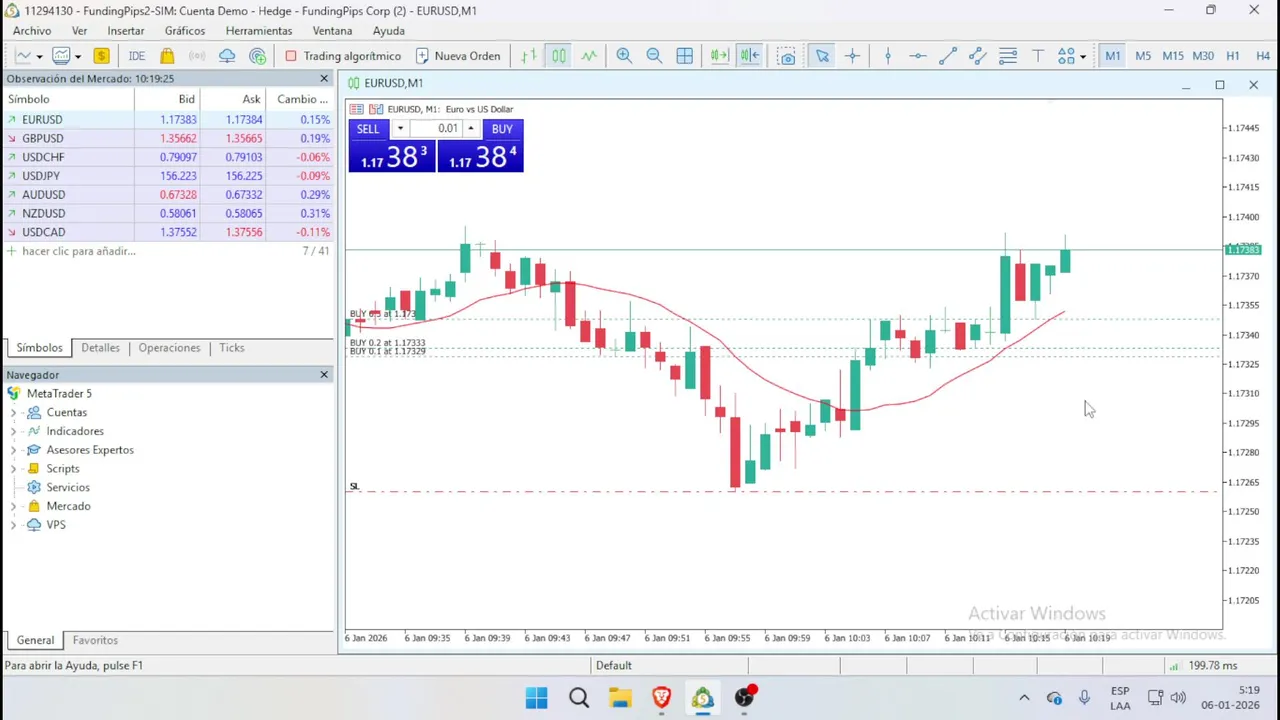1280x720 pixels.
Task: Select M5 timeframe
Action: point(1143,56)
